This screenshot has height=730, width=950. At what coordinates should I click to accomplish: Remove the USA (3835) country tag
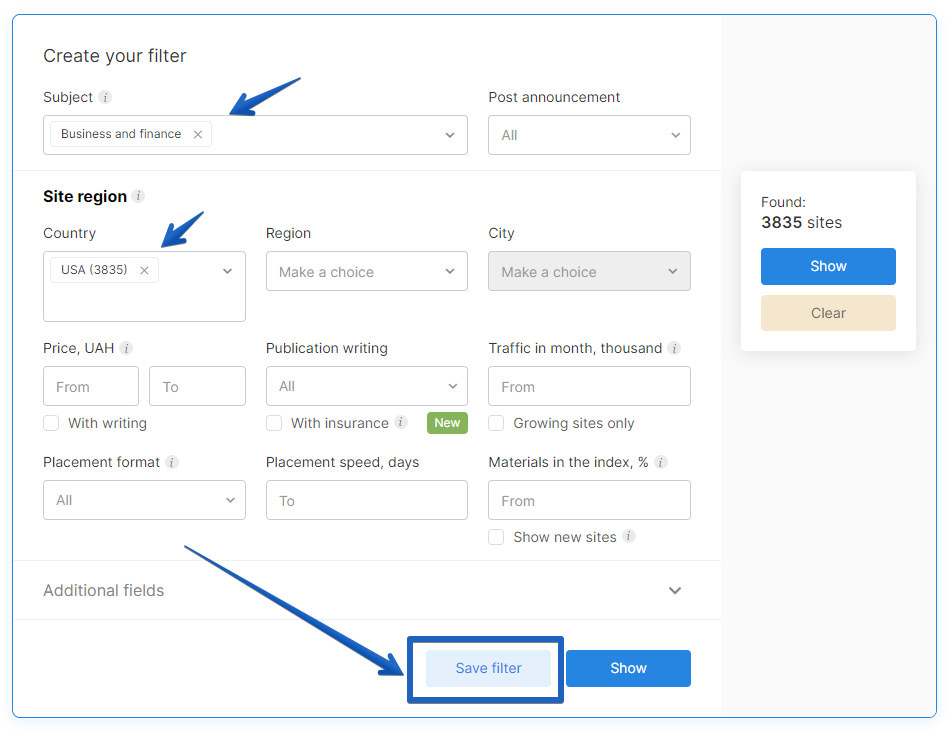[144, 270]
